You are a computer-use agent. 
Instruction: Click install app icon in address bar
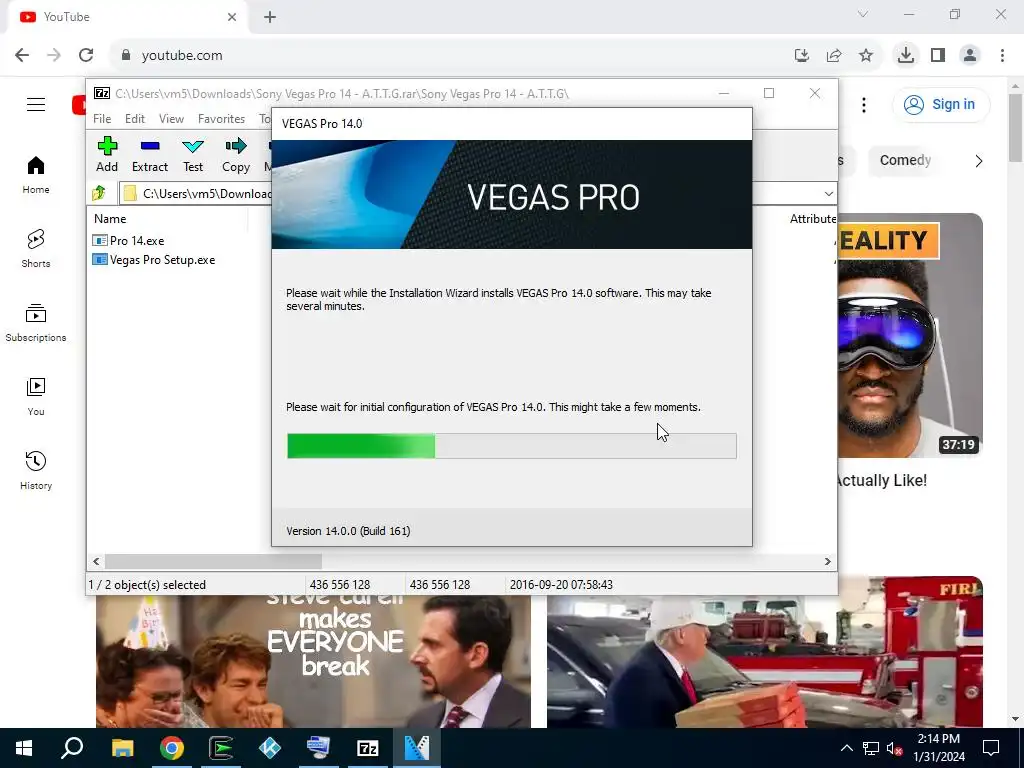802,56
